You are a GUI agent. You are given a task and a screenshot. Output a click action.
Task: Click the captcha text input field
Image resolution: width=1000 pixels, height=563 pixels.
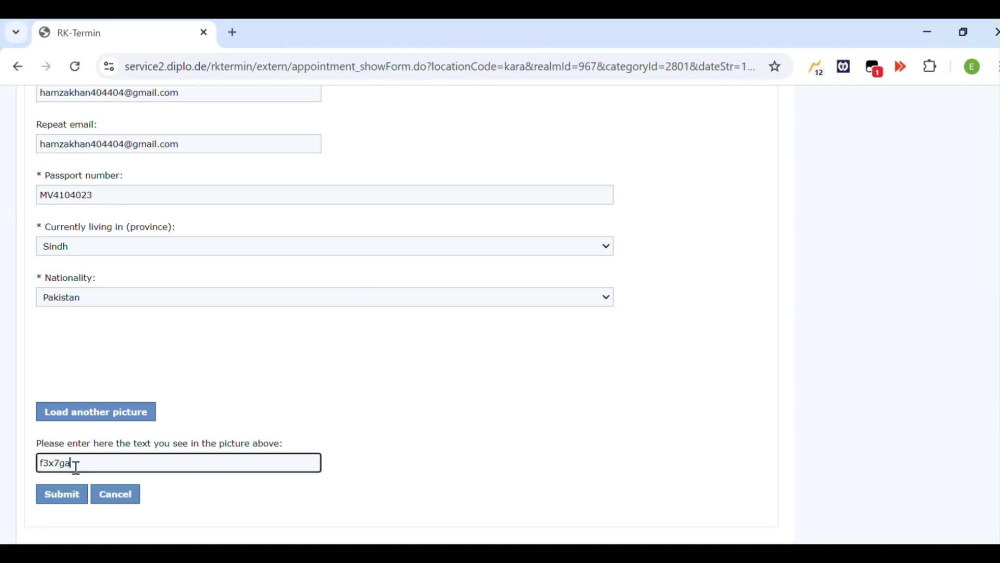(179, 463)
